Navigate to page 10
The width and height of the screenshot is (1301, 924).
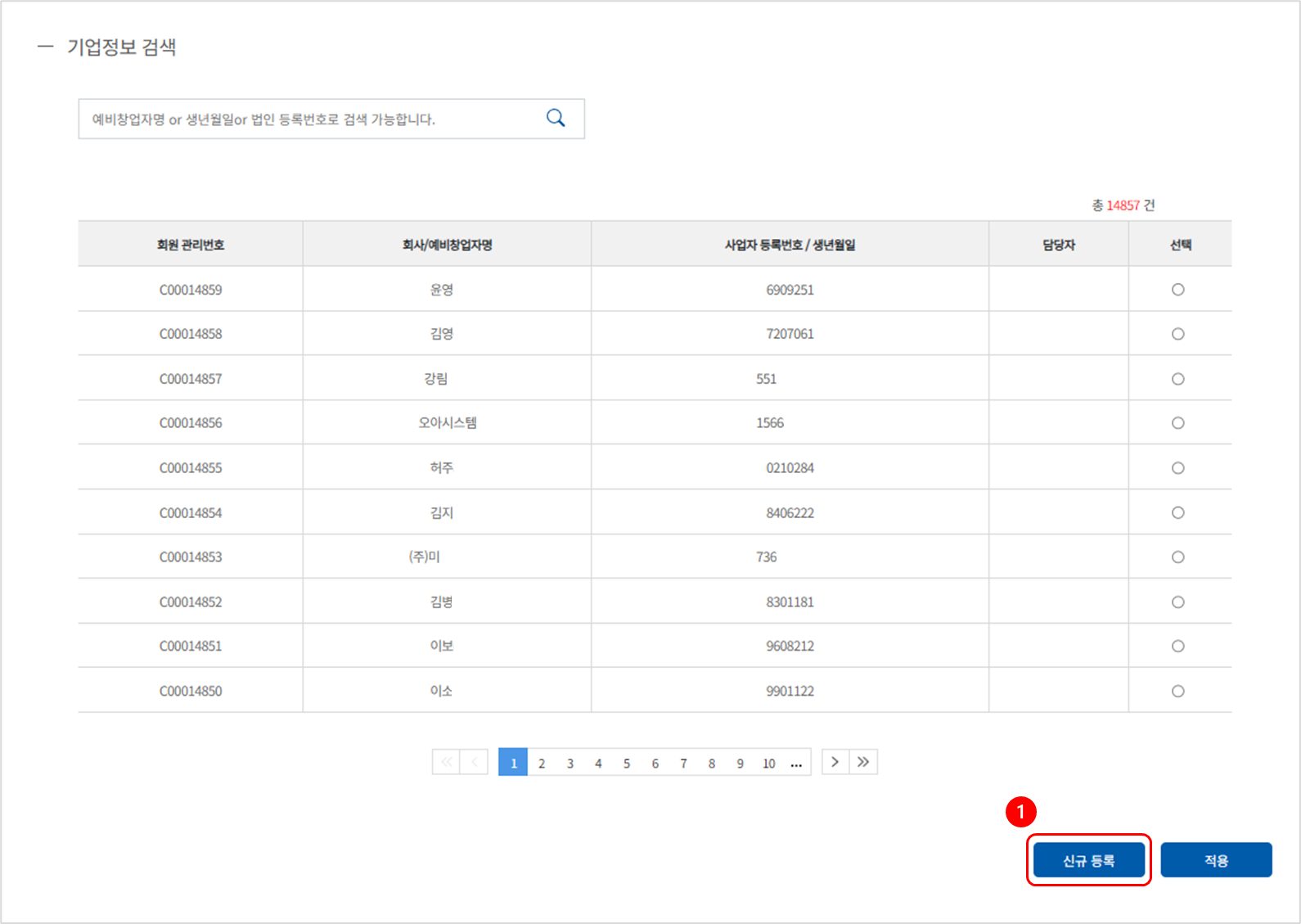[768, 764]
